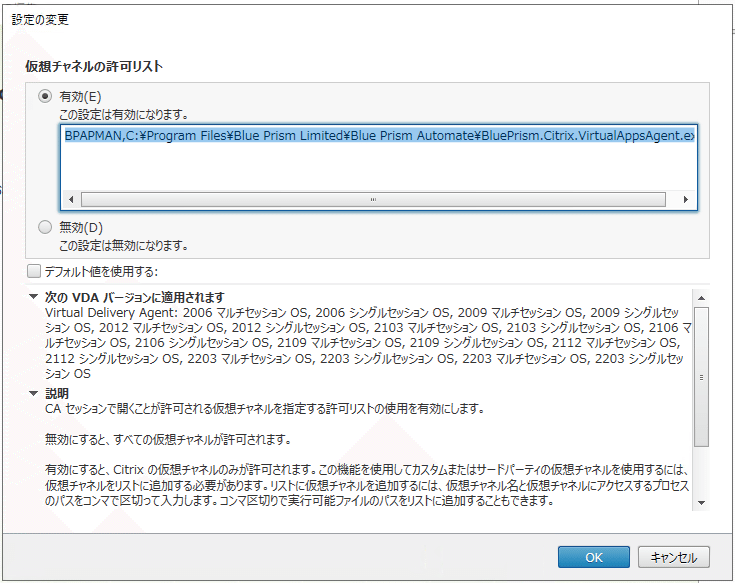This screenshot has height=583, width=735.
Task: Click the 設定の変更 dialog title
Action: (x=40, y=20)
